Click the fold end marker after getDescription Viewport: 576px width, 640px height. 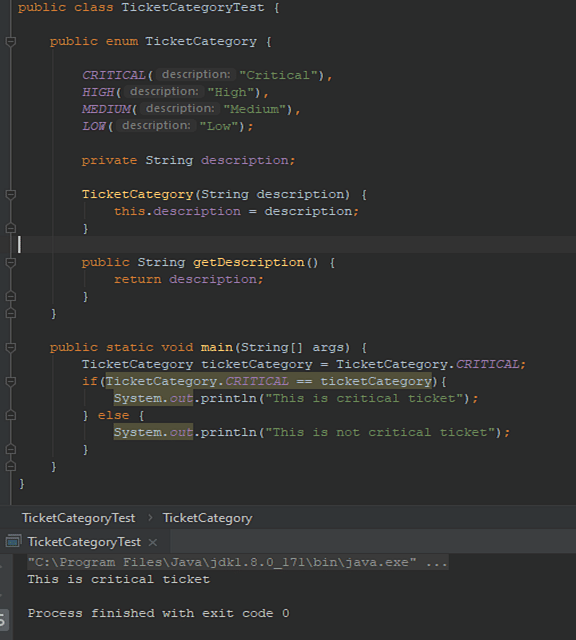(x=11, y=296)
